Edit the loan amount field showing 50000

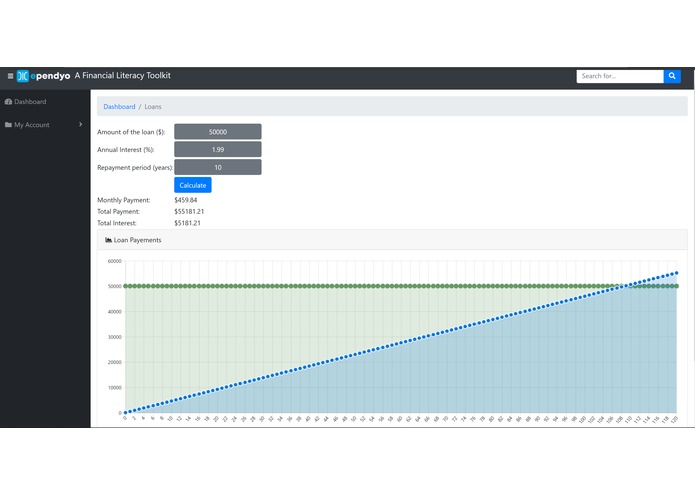click(x=218, y=132)
